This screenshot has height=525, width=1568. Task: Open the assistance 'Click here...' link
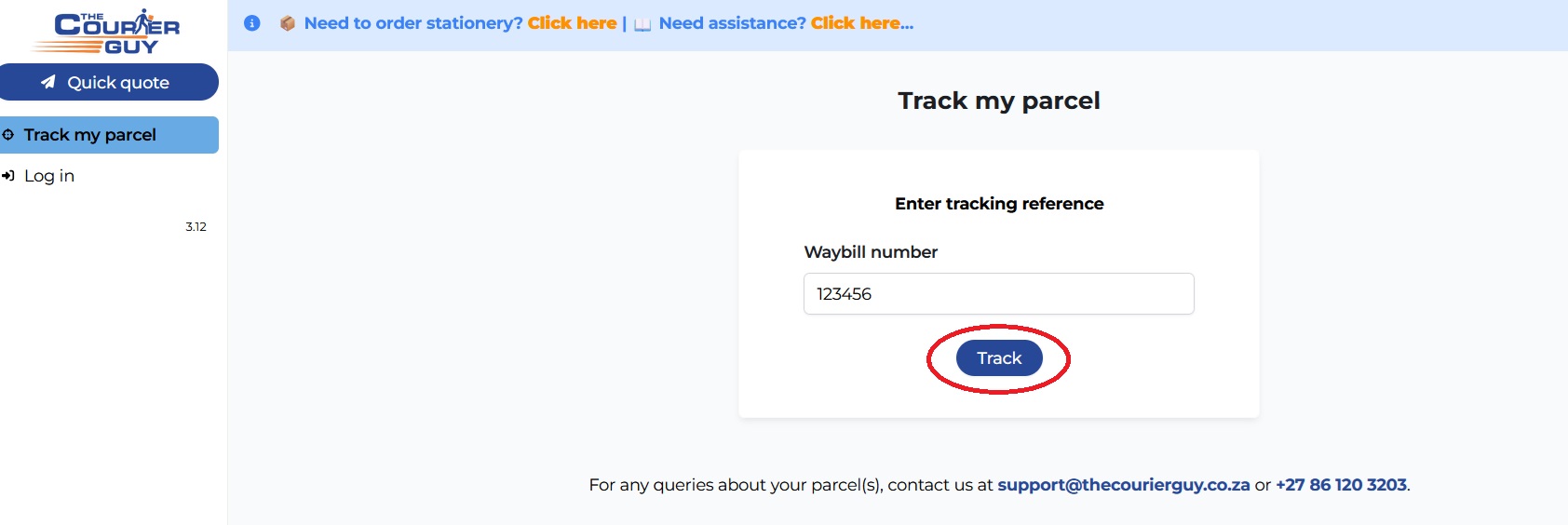point(861,23)
